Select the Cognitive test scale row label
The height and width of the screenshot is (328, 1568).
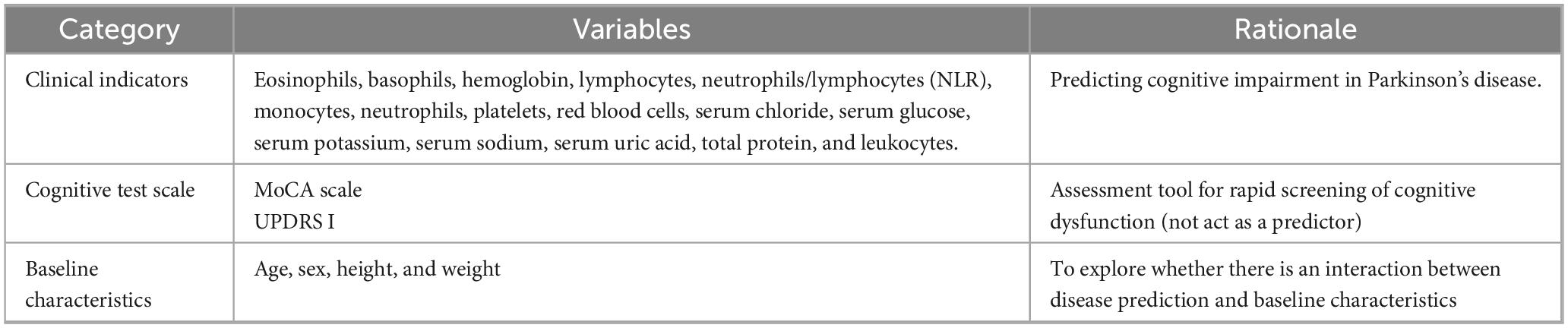click(x=110, y=190)
